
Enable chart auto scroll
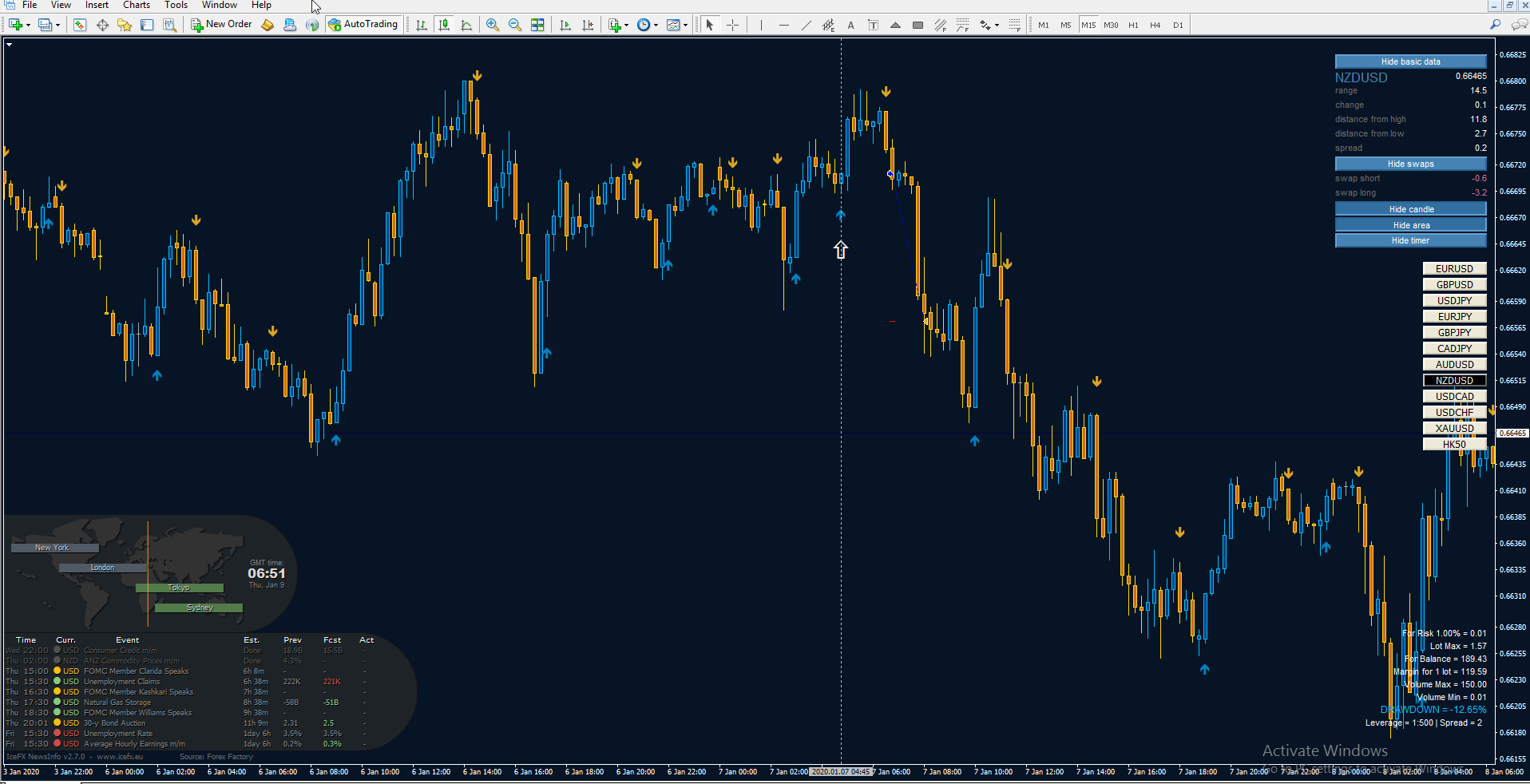pyautogui.click(x=565, y=25)
